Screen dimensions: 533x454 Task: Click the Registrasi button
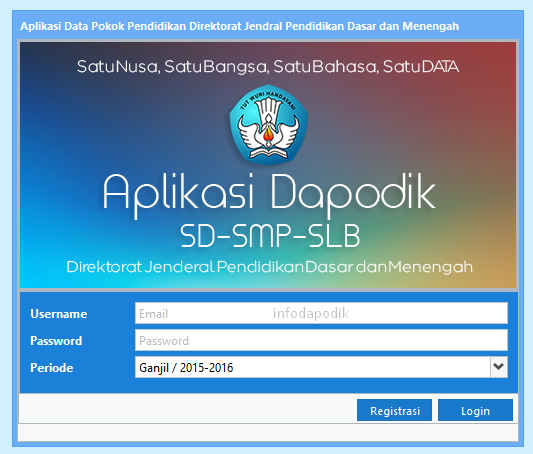394,410
